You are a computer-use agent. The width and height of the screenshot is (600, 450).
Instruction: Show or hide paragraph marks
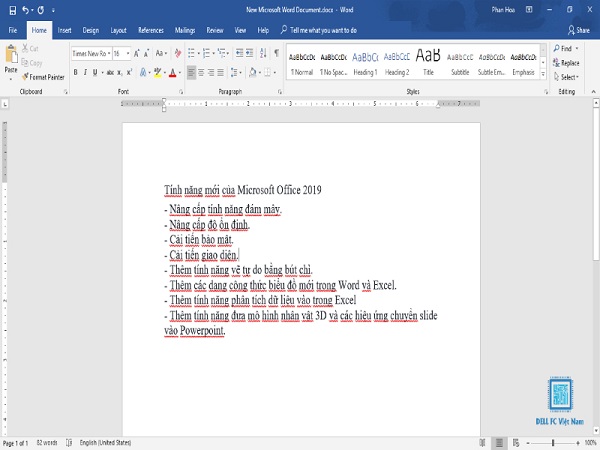tap(276, 53)
